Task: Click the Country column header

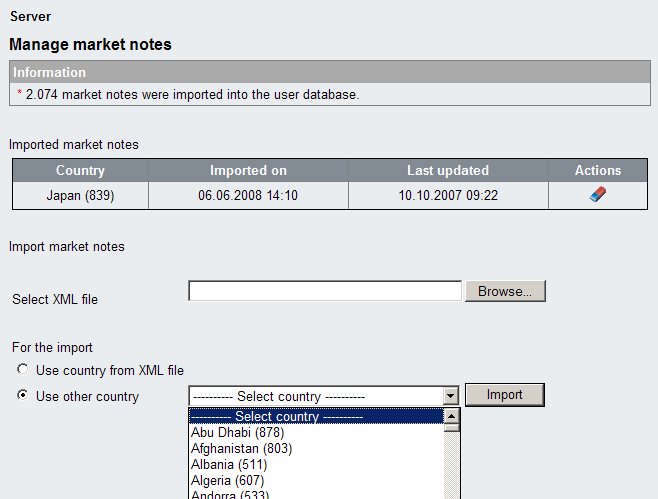Action: coord(80,171)
